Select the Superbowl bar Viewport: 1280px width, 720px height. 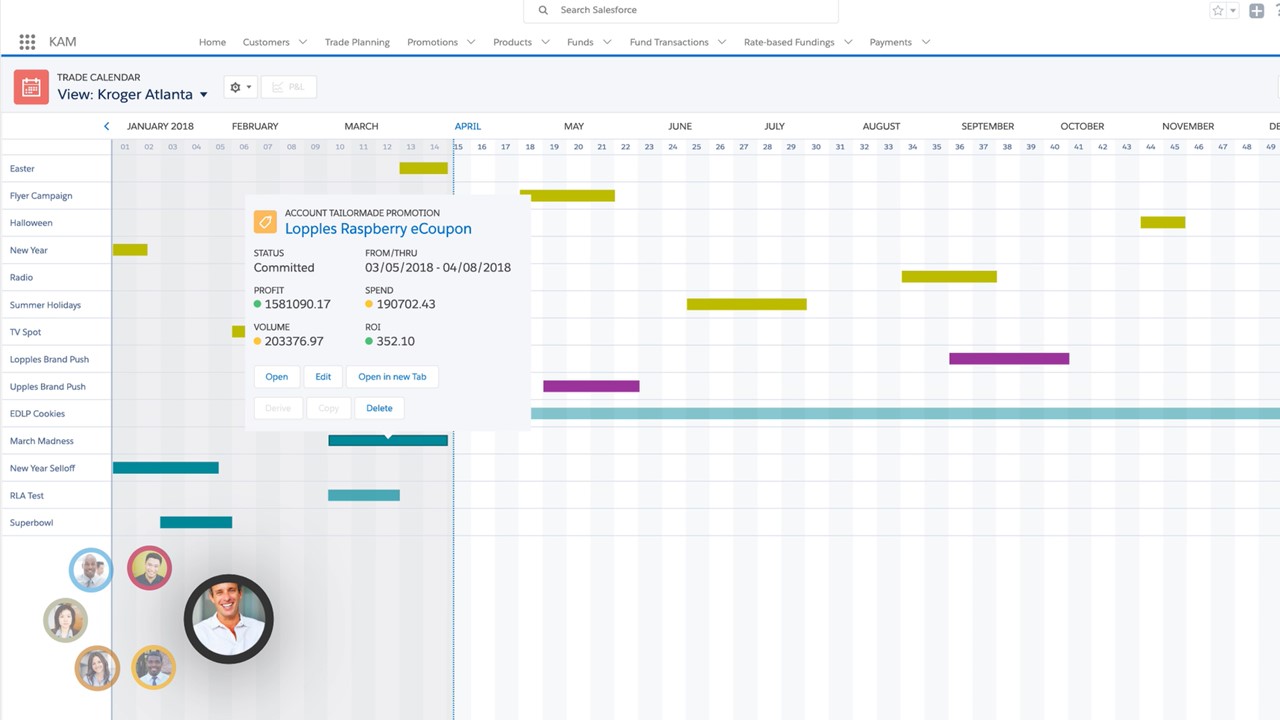(x=196, y=522)
